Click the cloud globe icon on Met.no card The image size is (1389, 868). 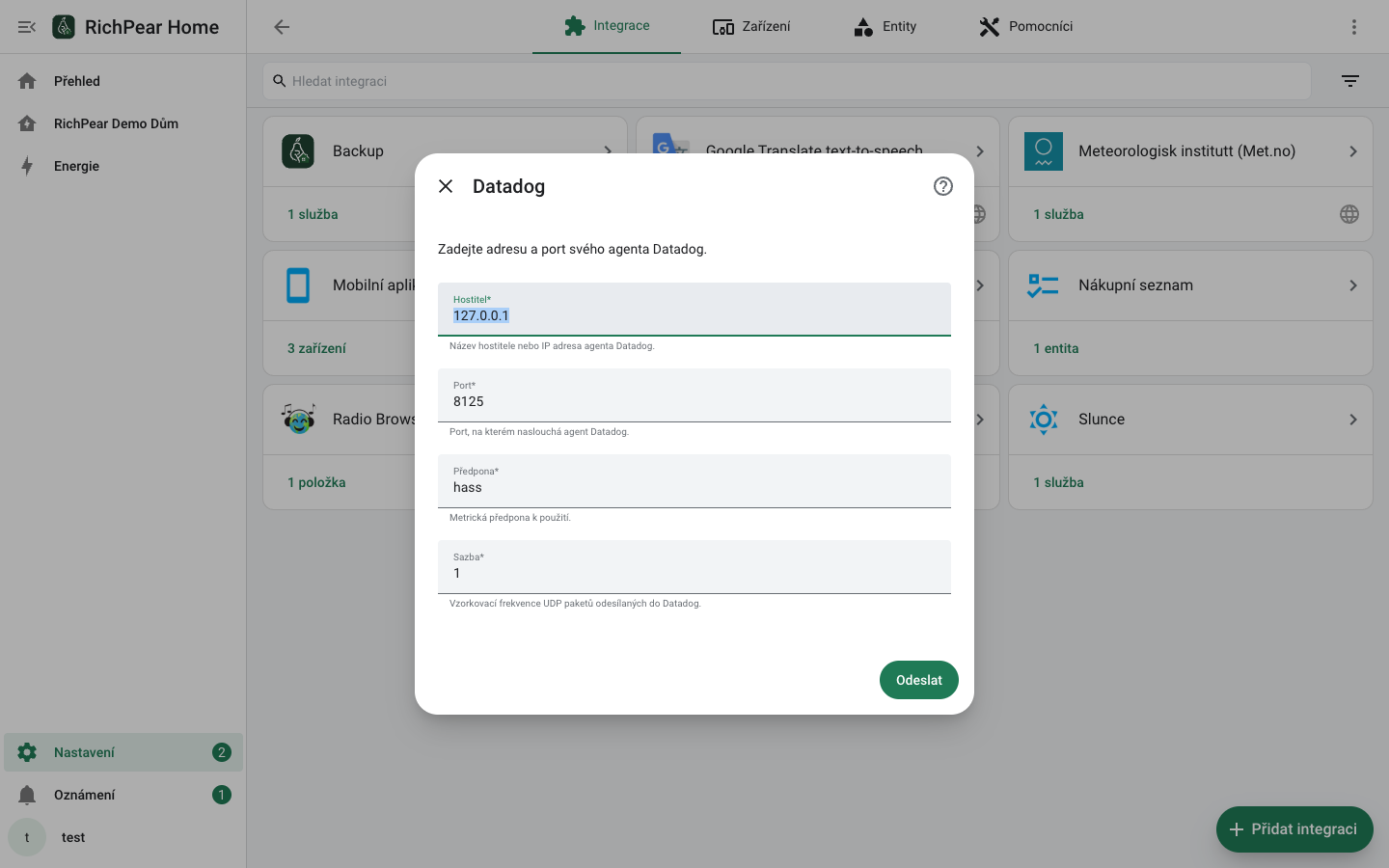[1349, 214]
